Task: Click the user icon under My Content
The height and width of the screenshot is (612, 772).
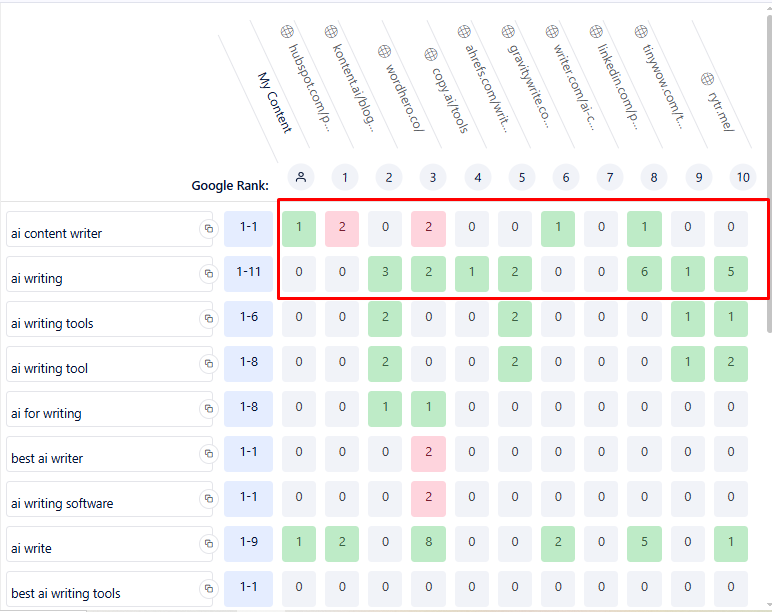Action: click(301, 177)
